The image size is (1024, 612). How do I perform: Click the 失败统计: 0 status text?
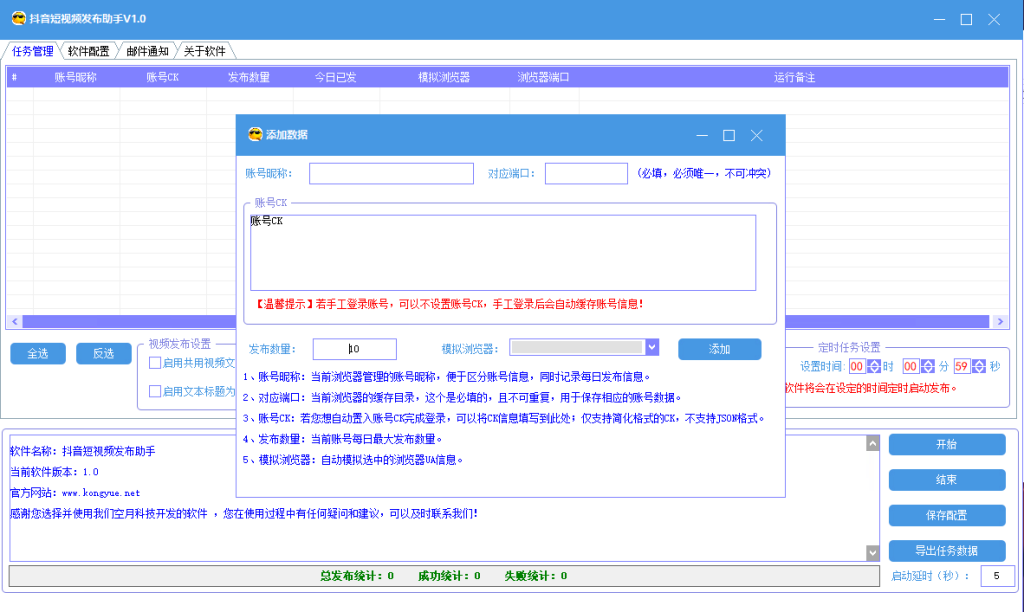(x=536, y=575)
